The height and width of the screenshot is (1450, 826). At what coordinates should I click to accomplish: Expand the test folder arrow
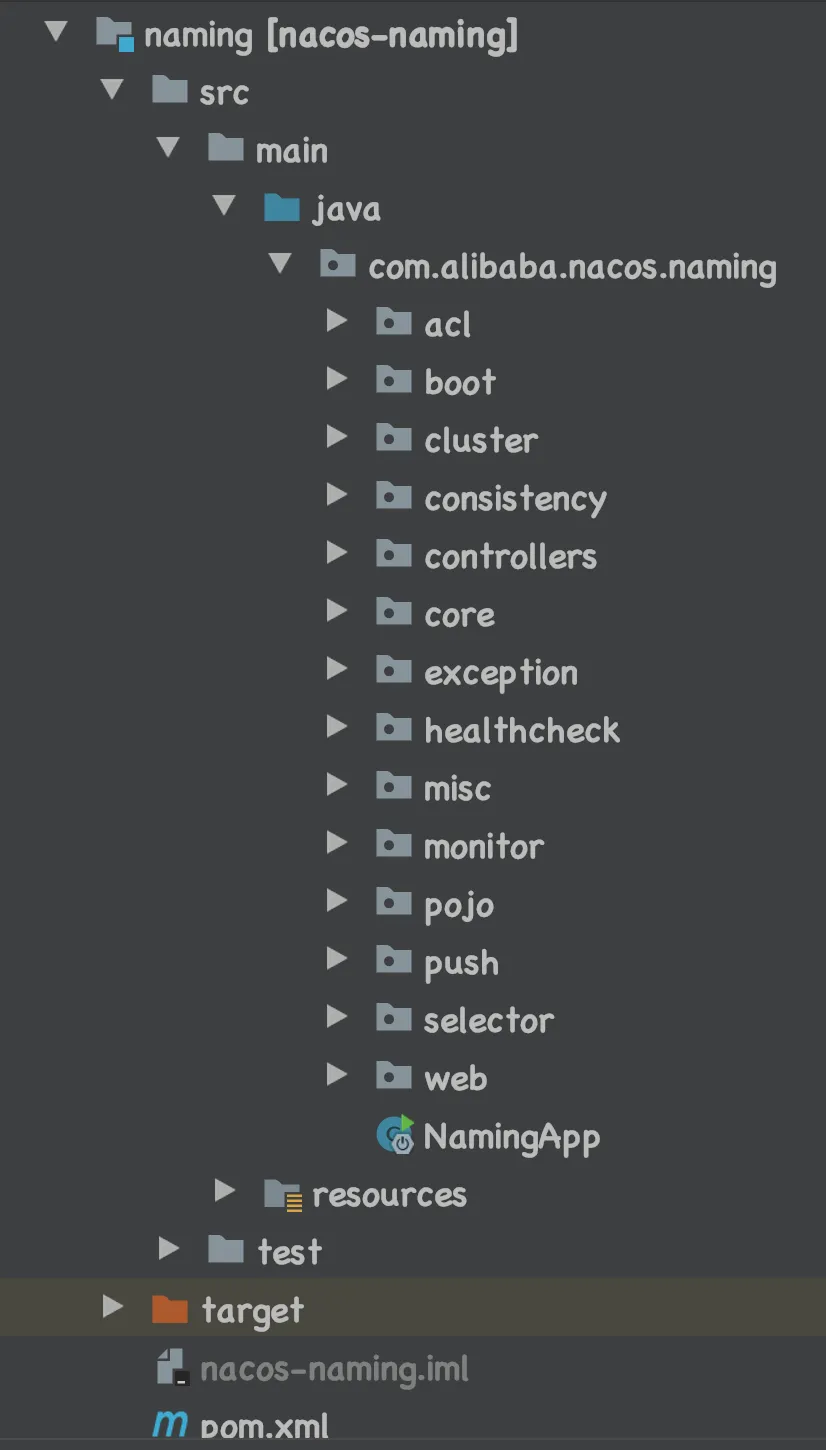tap(169, 1249)
